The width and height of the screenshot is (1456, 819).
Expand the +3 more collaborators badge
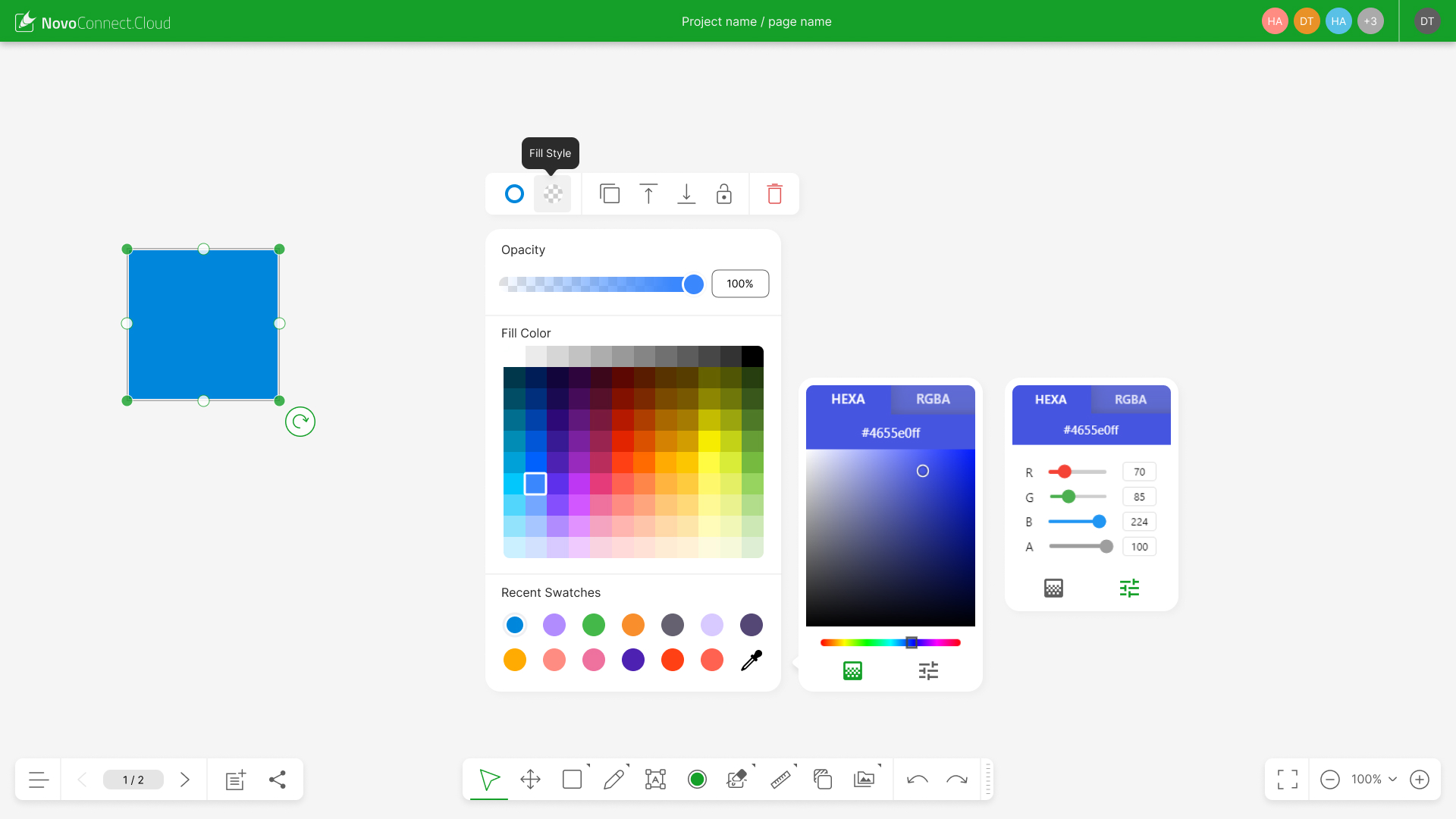1370,21
